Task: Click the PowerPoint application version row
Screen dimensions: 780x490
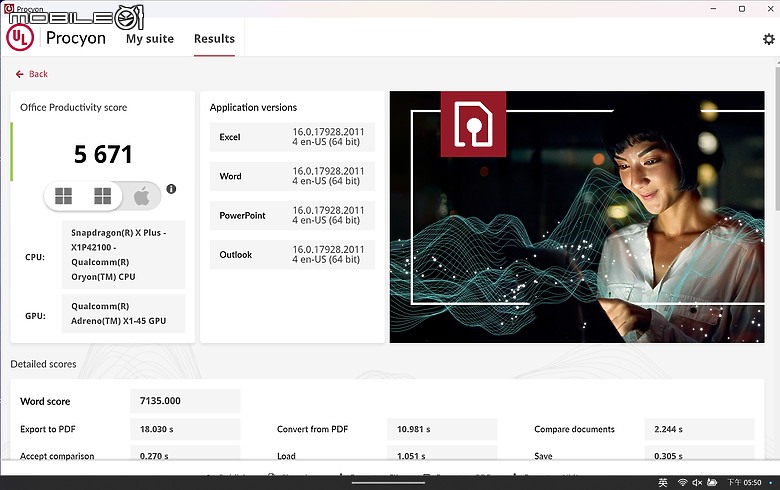Action: coord(292,215)
